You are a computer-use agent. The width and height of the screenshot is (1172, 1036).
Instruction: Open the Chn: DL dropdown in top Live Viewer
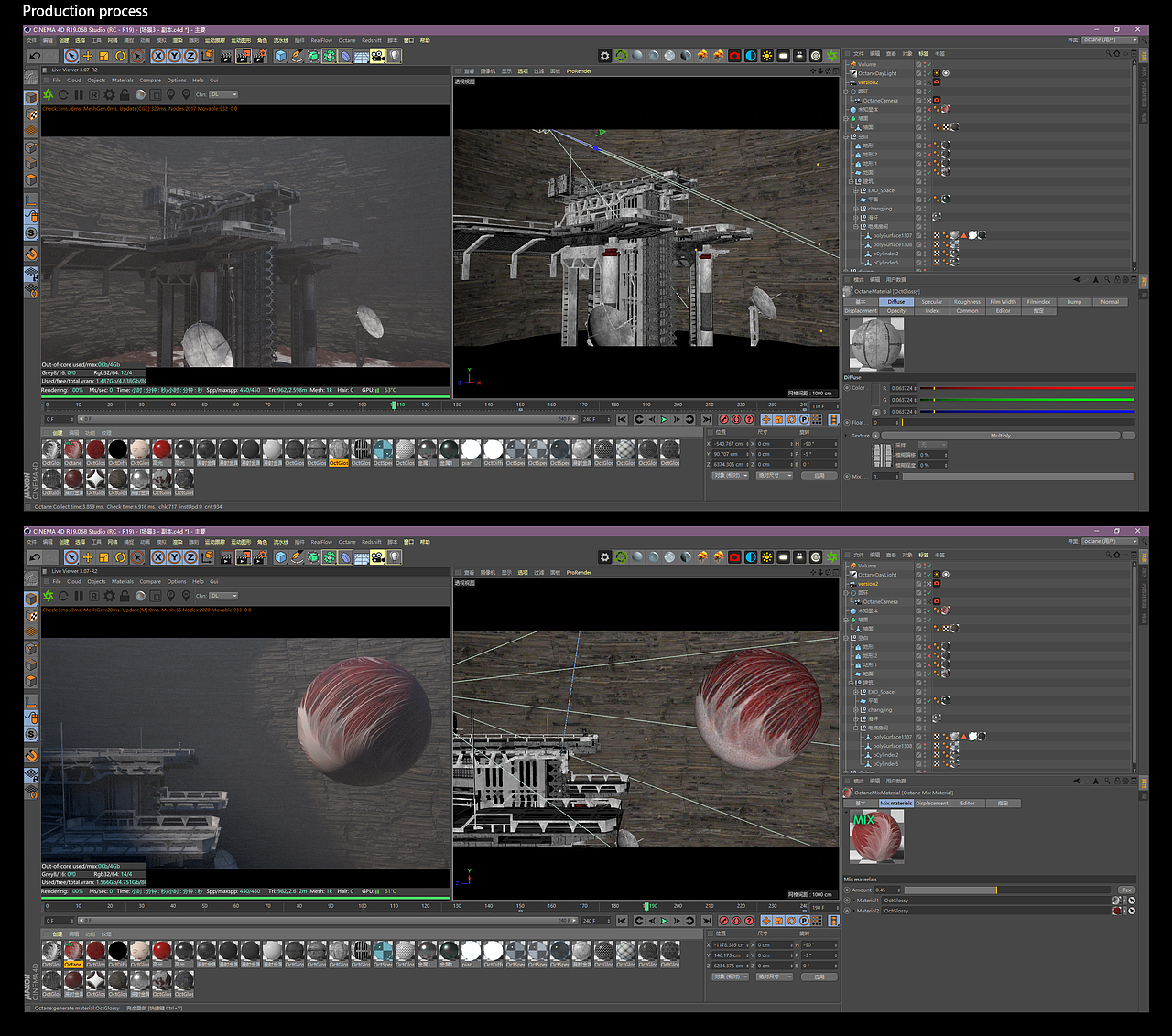pos(223,94)
